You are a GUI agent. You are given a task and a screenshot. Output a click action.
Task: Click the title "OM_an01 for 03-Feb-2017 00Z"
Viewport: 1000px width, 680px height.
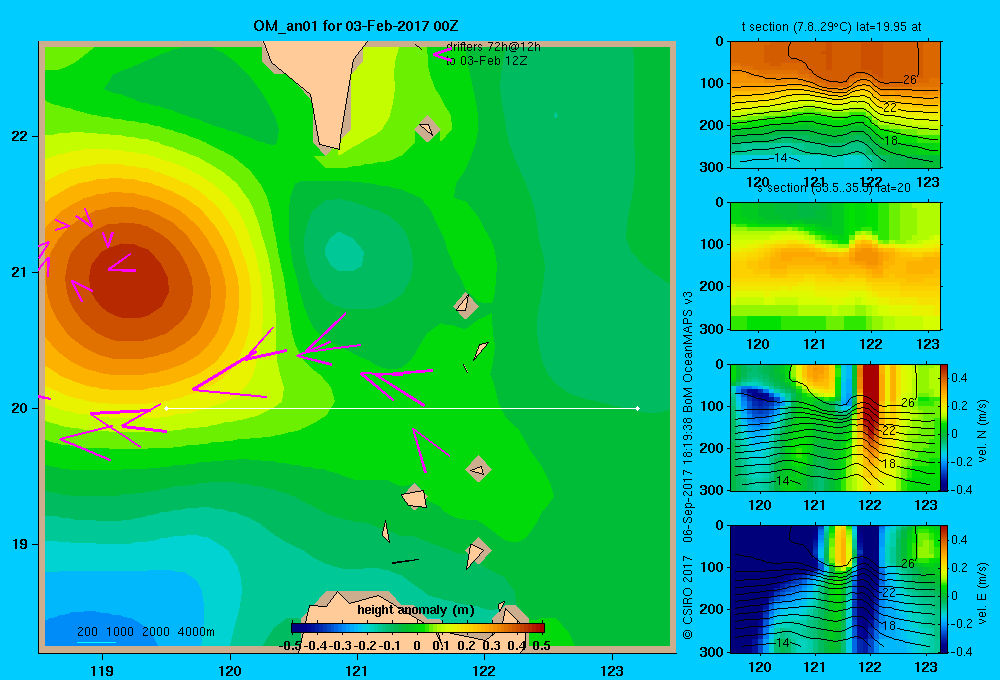point(355,26)
